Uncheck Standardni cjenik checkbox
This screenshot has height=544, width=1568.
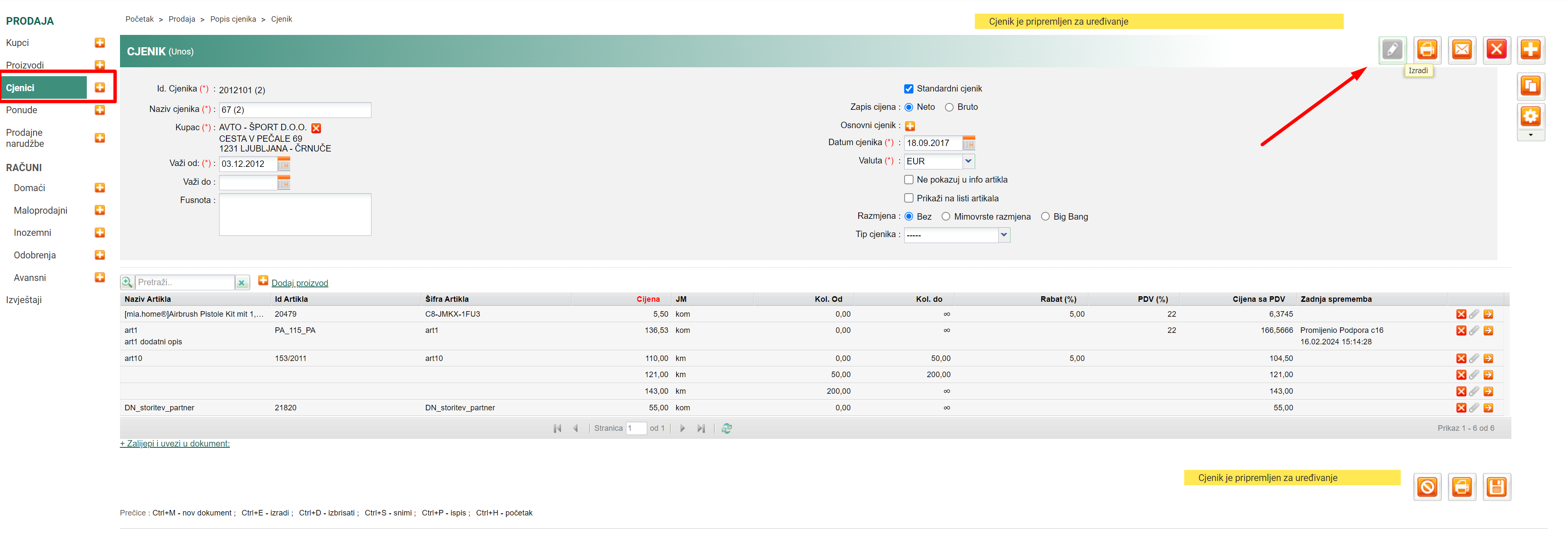coord(908,89)
